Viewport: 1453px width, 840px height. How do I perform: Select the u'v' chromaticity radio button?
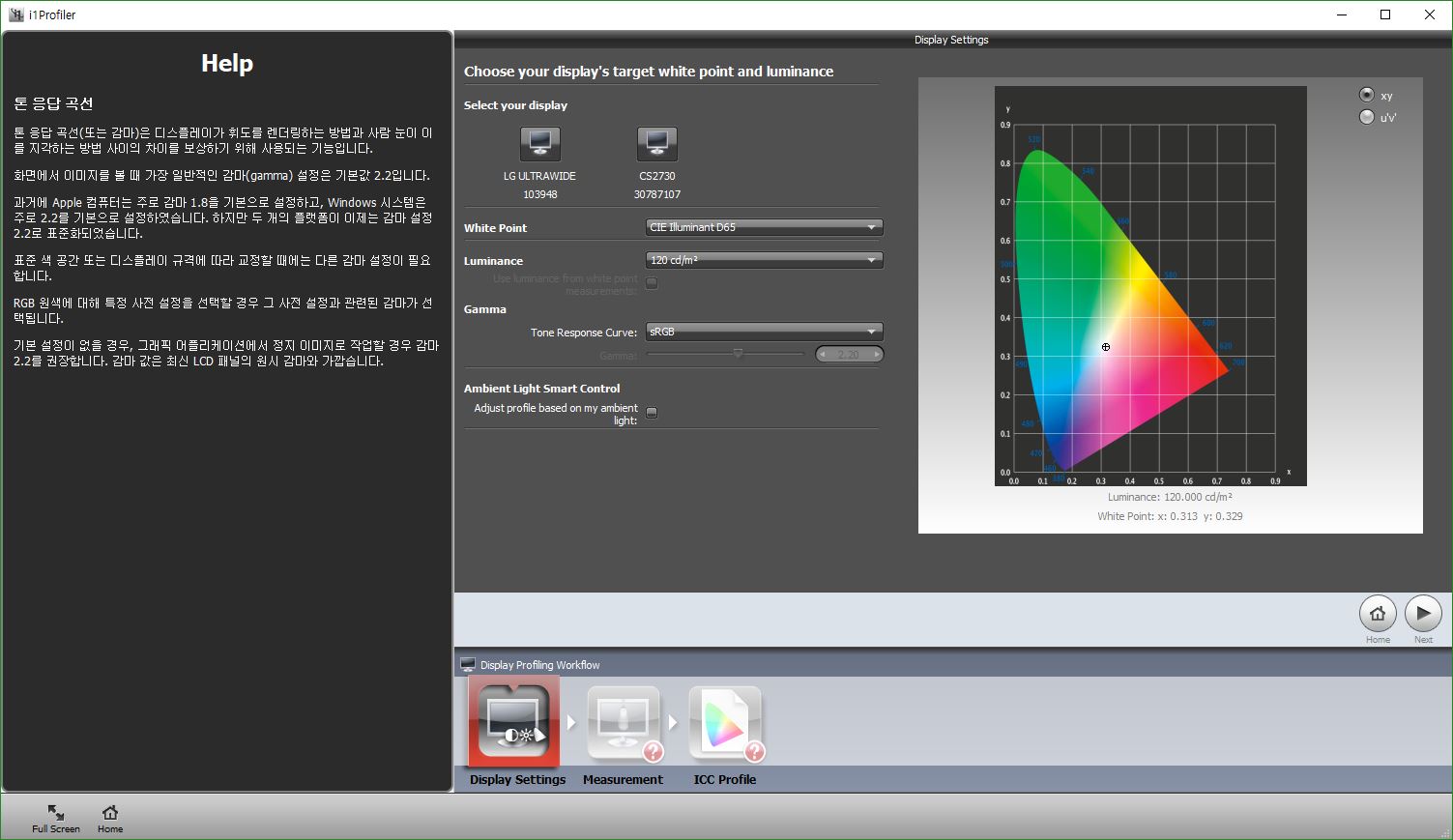tap(1367, 117)
